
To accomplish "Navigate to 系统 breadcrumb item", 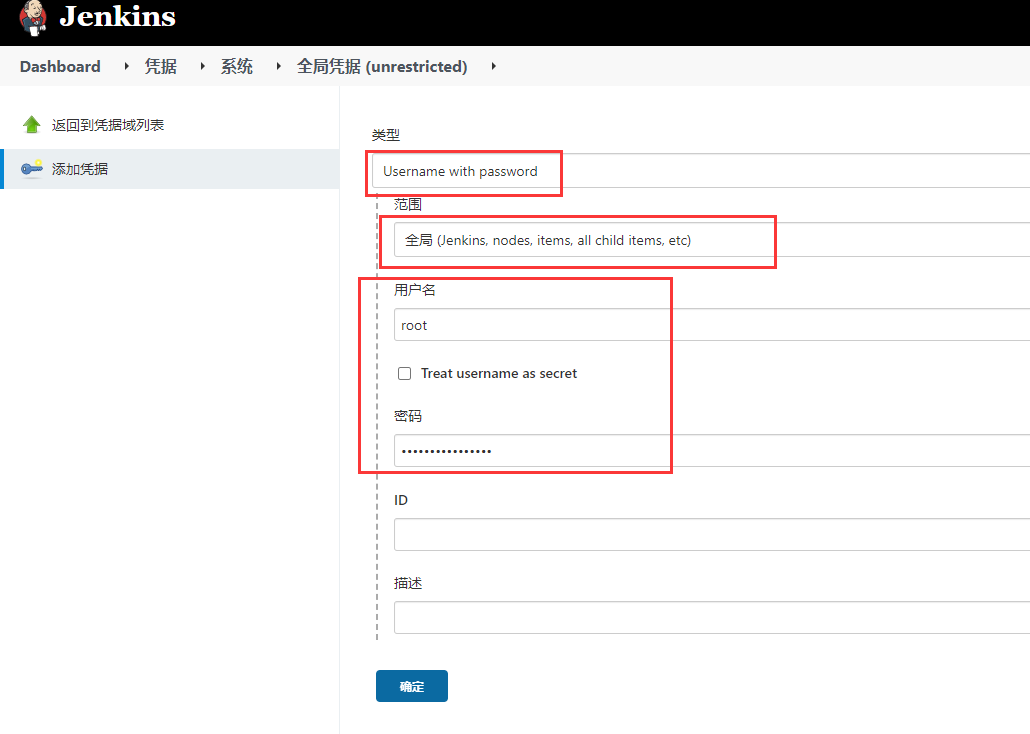I will click(237, 67).
